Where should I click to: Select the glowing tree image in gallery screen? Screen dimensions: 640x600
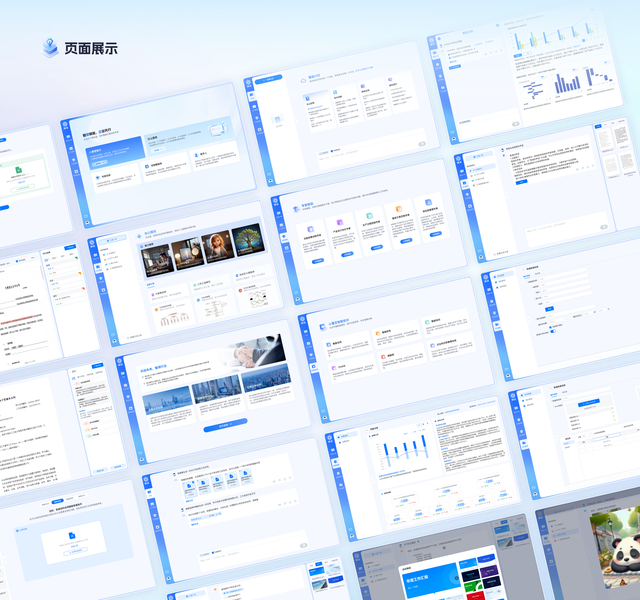(248, 240)
